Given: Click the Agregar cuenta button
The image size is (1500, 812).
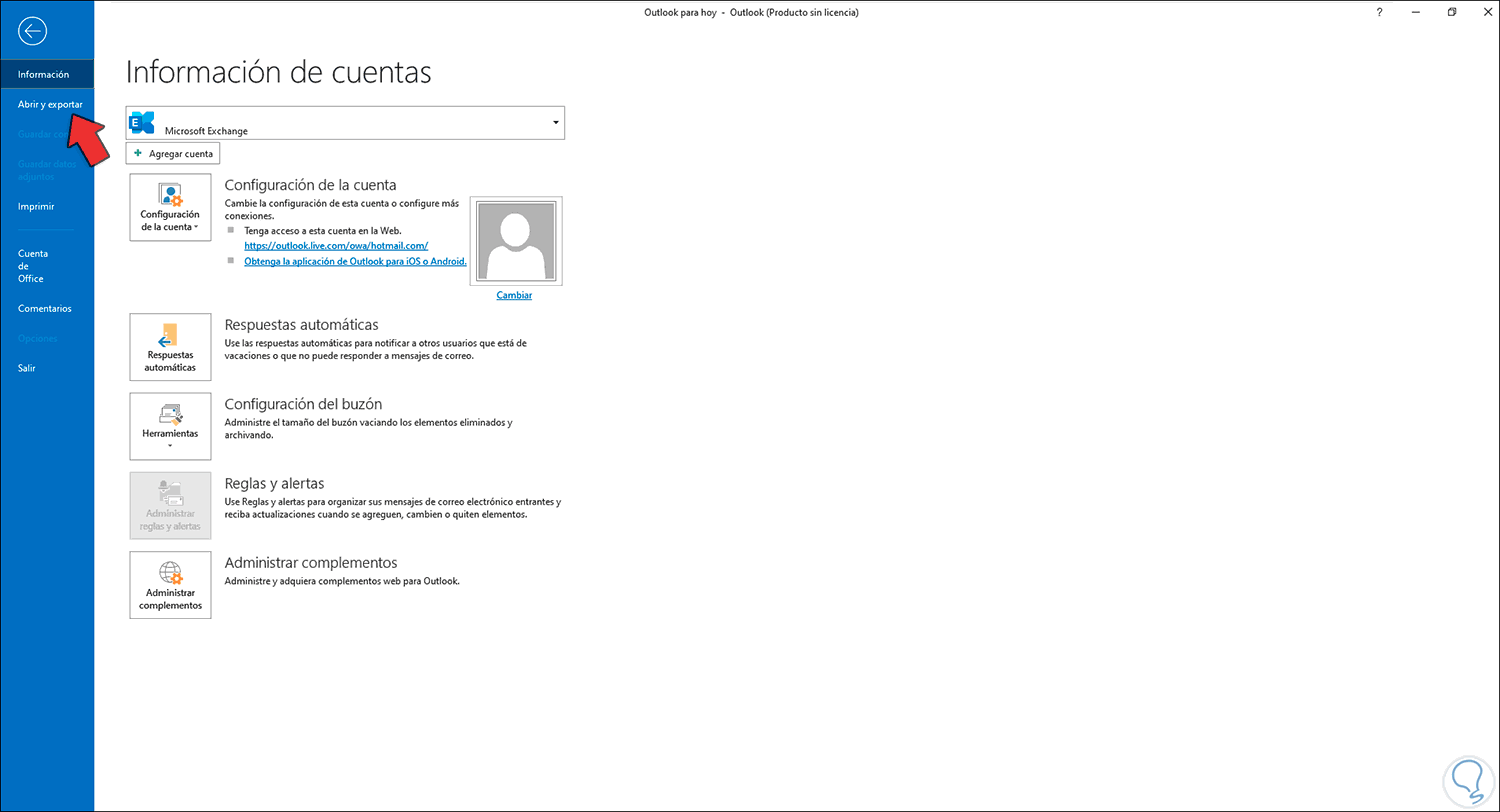Looking at the screenshot, I should (x=173, y=154).
